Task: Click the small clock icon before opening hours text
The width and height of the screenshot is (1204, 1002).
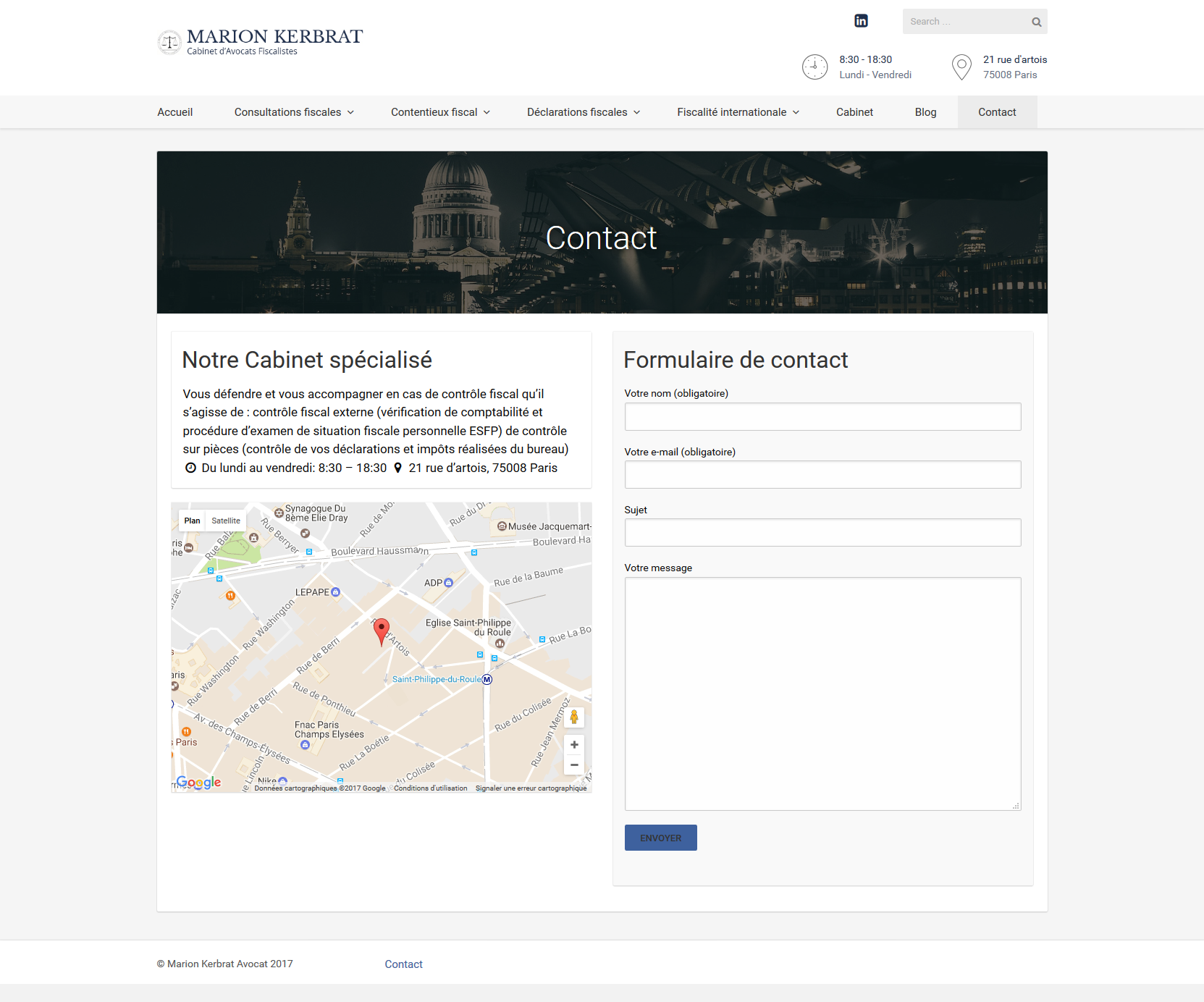Action: (x=190, y=468)
